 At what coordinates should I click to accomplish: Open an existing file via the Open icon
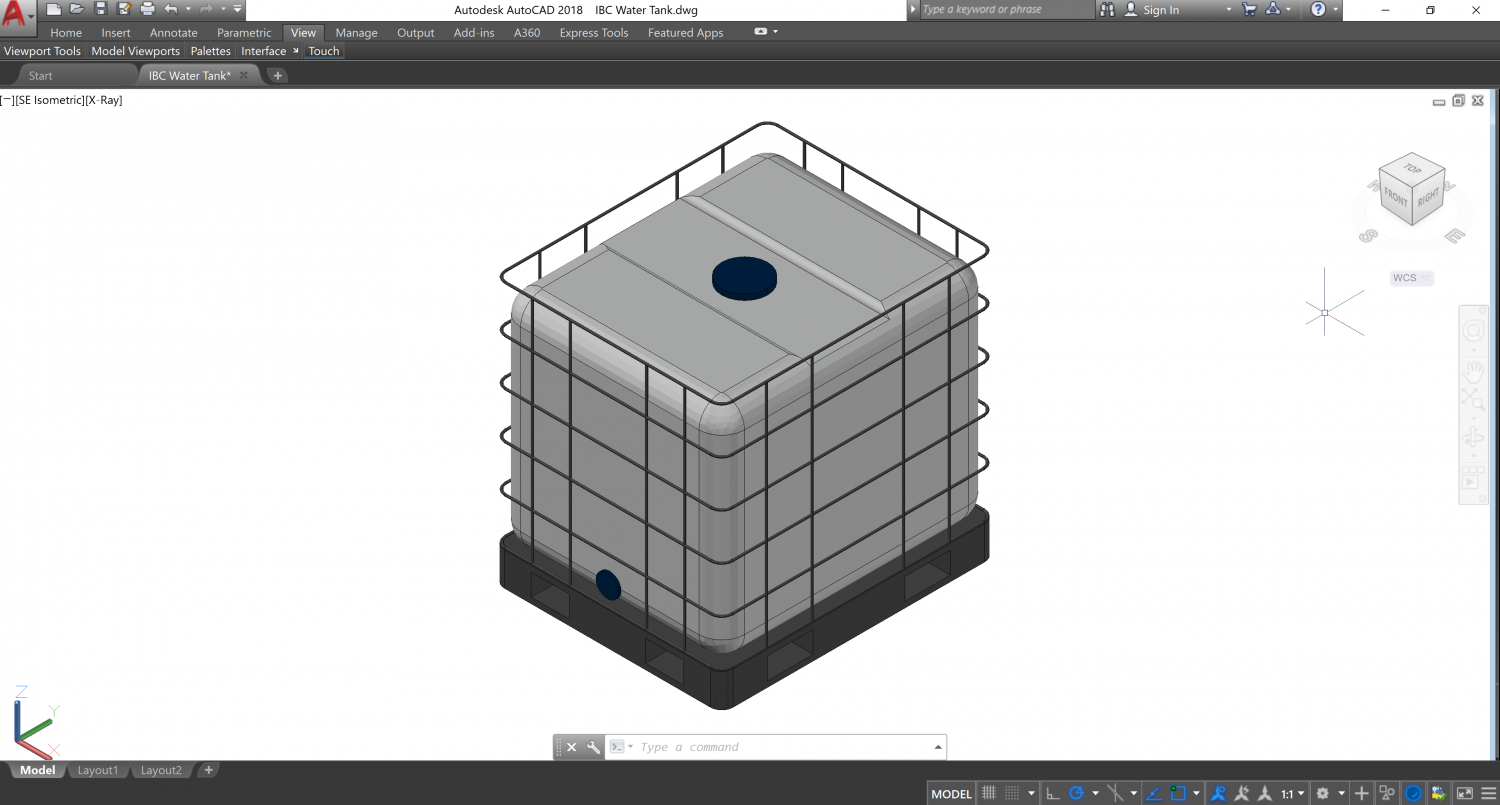click(x=77, y=9)
